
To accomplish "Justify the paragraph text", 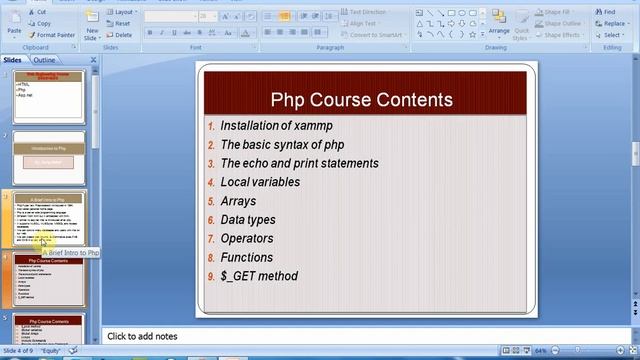I will 304,32.
